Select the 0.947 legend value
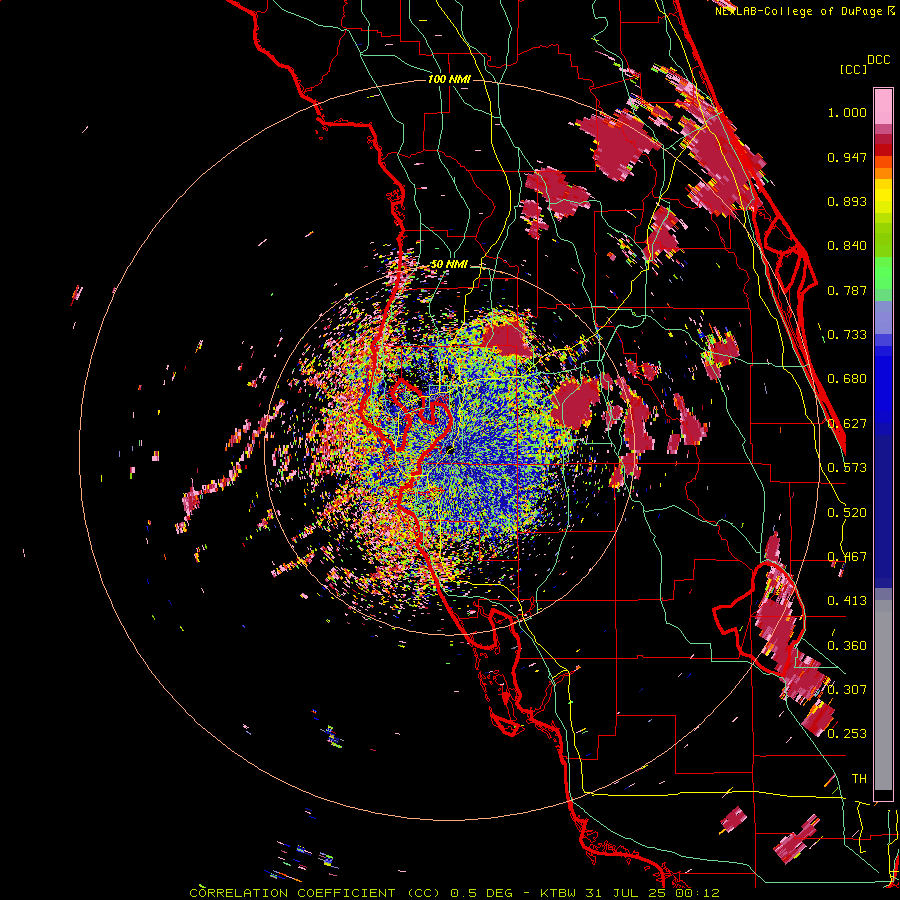The height and width of the screenshot is (900, 900). (847, 157)
